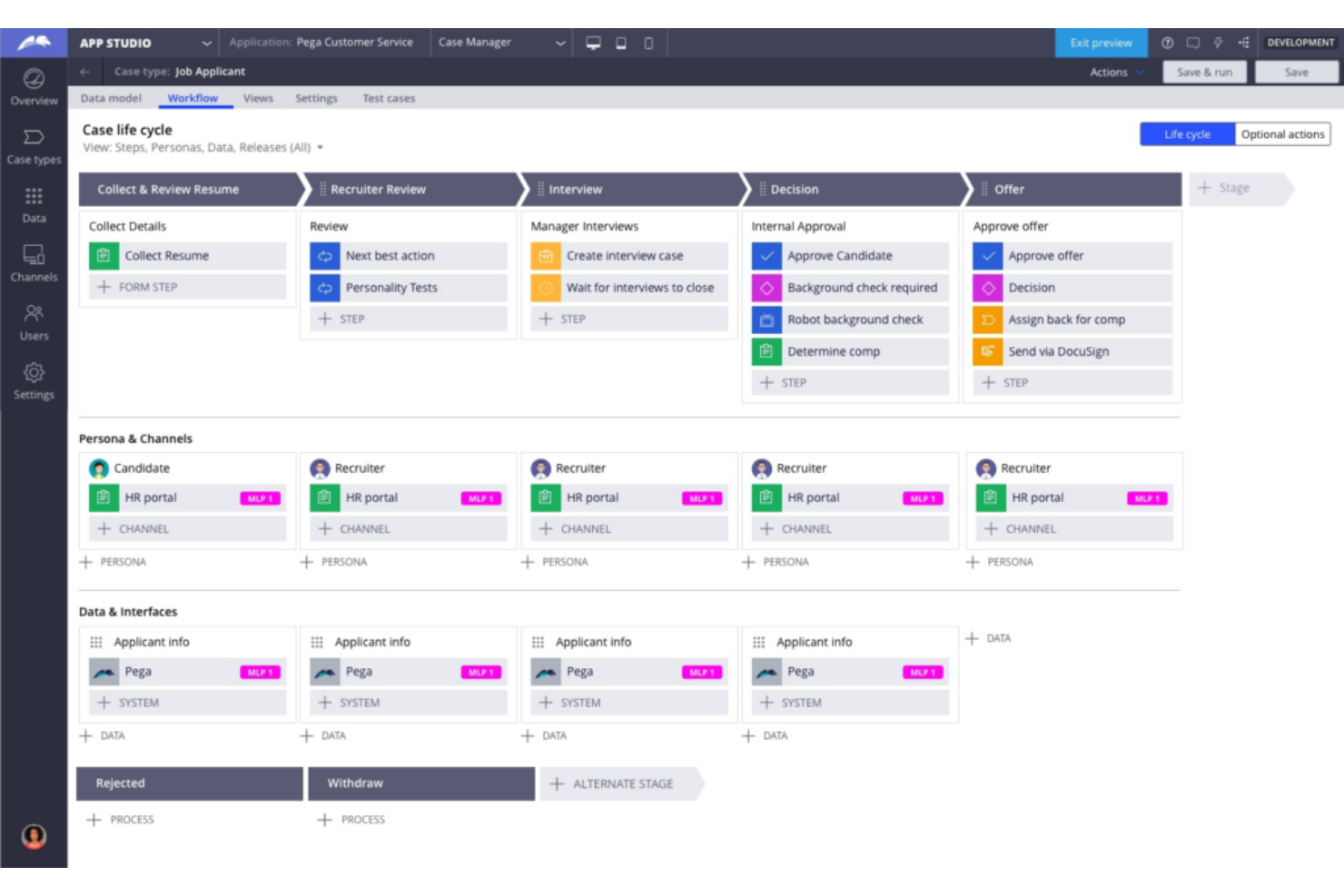The height and width of the screenshot is (896, 1344).
Task: Open Channels in the sidebar
Action: (34, 264)
